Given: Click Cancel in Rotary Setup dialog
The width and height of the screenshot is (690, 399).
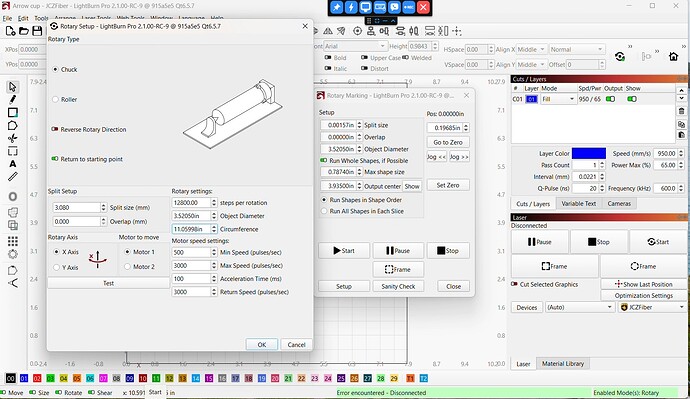Looking at the screenshot, I should tap(296, 344).
